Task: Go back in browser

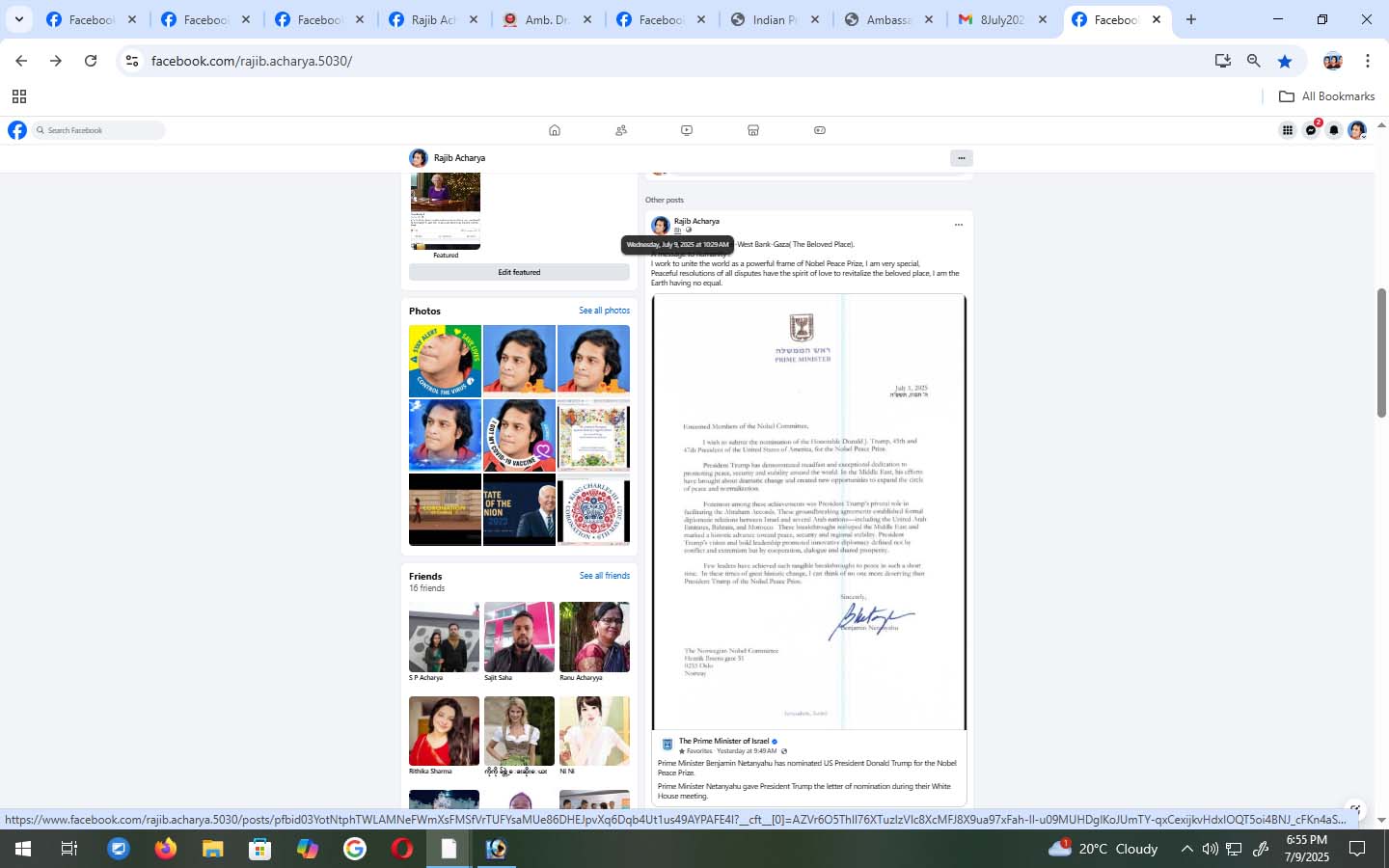Action: [21, 61]
